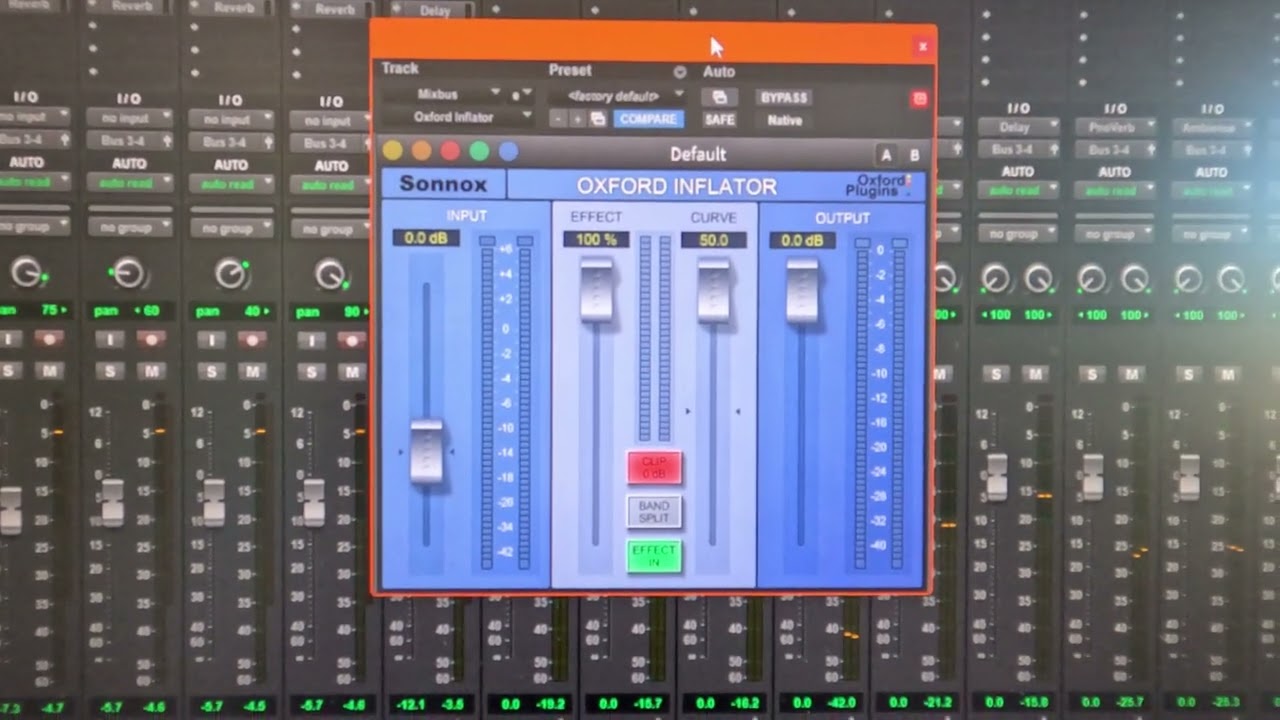
Task: Turn the pan knob above pan 75
Action: point(27,271)
